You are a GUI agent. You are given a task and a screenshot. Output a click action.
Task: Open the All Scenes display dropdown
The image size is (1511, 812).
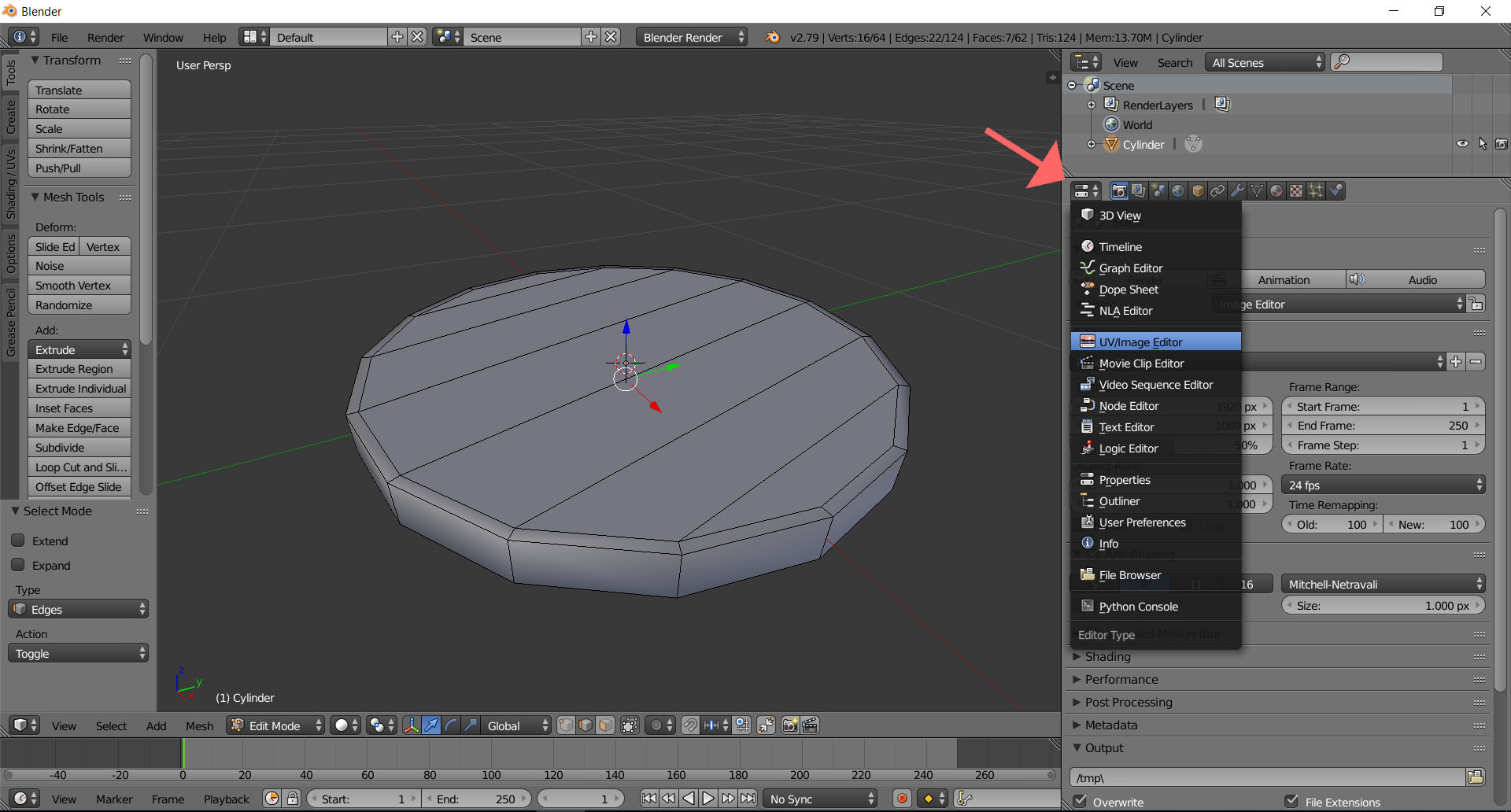[1265, 62]
